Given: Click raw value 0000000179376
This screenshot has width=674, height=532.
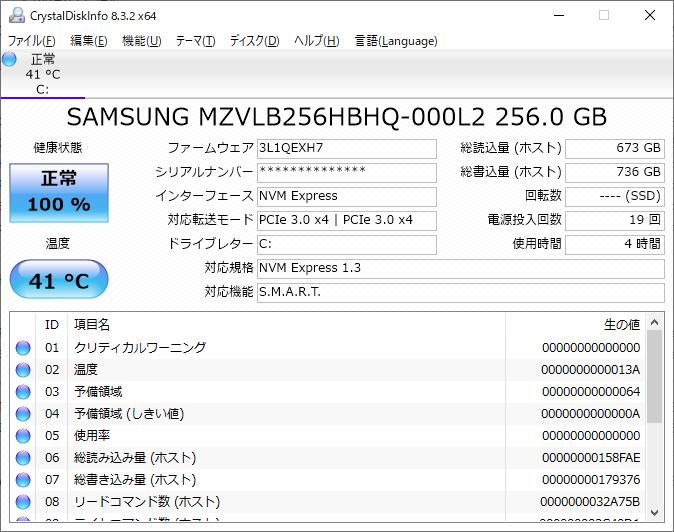Looking at the screenshot, I should (591, 480).
